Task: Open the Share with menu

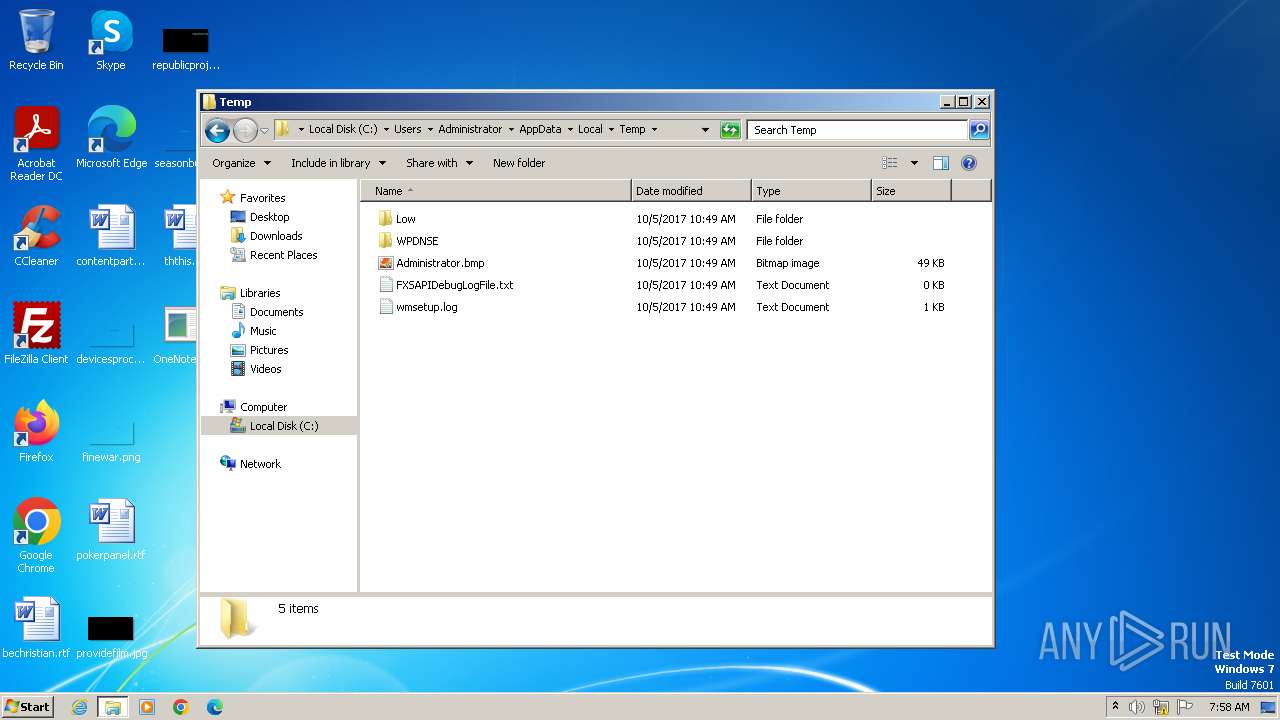Action: point(439,163)
